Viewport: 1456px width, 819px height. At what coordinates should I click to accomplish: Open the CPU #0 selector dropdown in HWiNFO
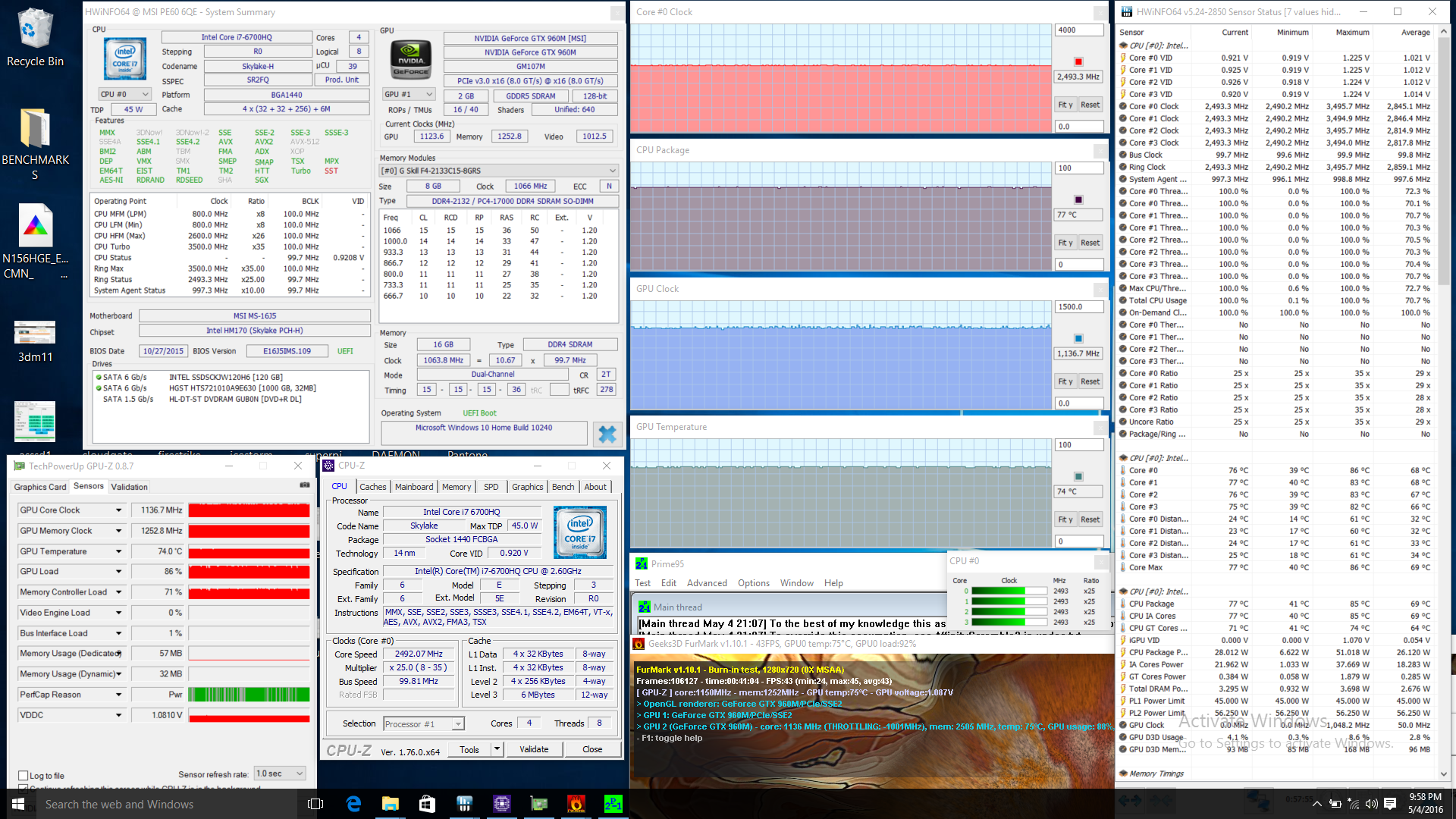pyautogui.click(x=125, y=95)
